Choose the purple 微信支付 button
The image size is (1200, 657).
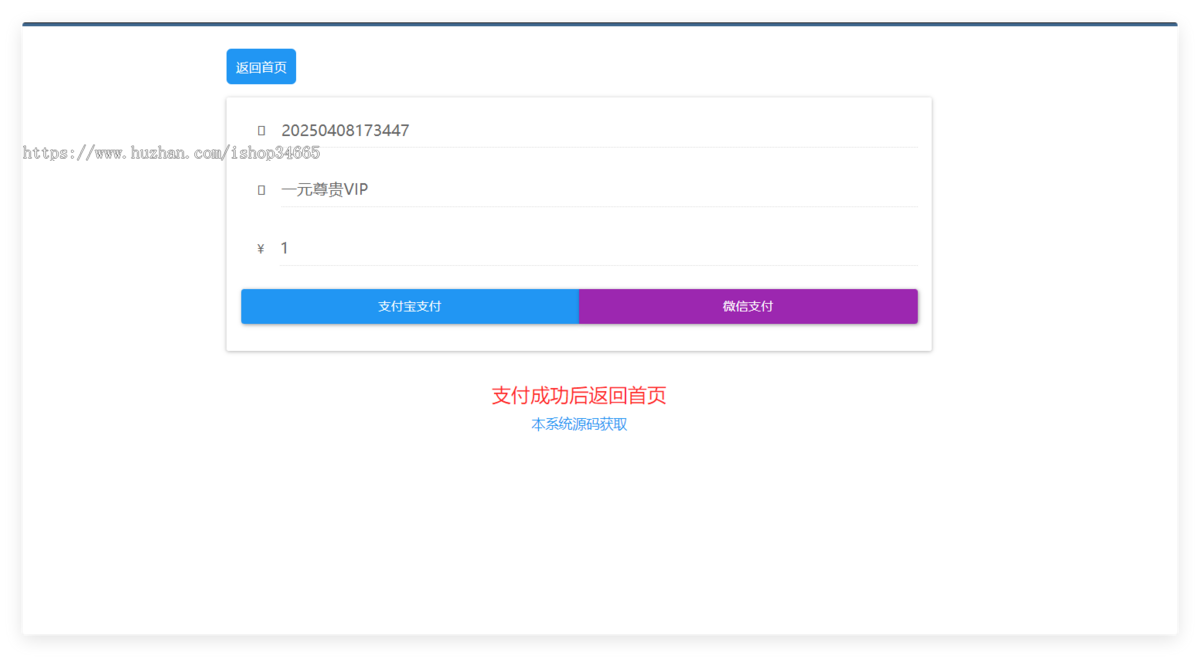pyautogui.click(x=748, y=306)
